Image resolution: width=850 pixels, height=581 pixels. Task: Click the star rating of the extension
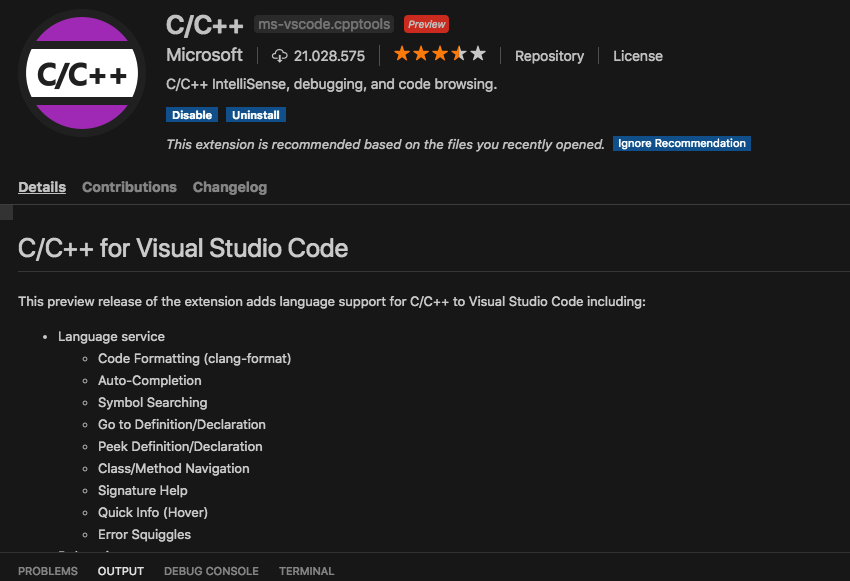(440, 54)
